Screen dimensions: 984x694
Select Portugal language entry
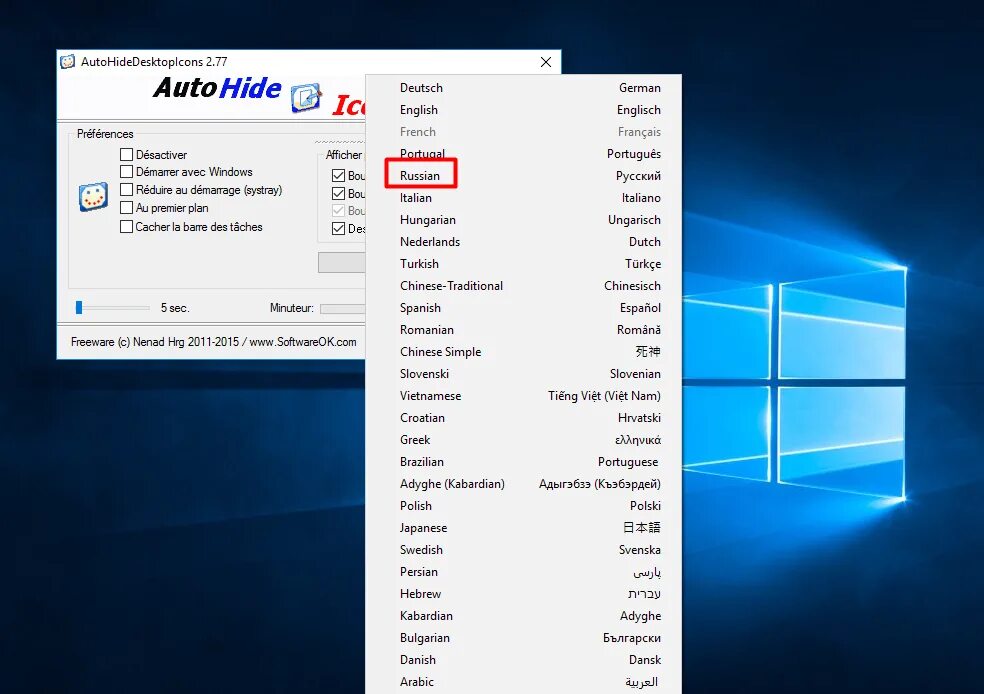tap(523, 154)
